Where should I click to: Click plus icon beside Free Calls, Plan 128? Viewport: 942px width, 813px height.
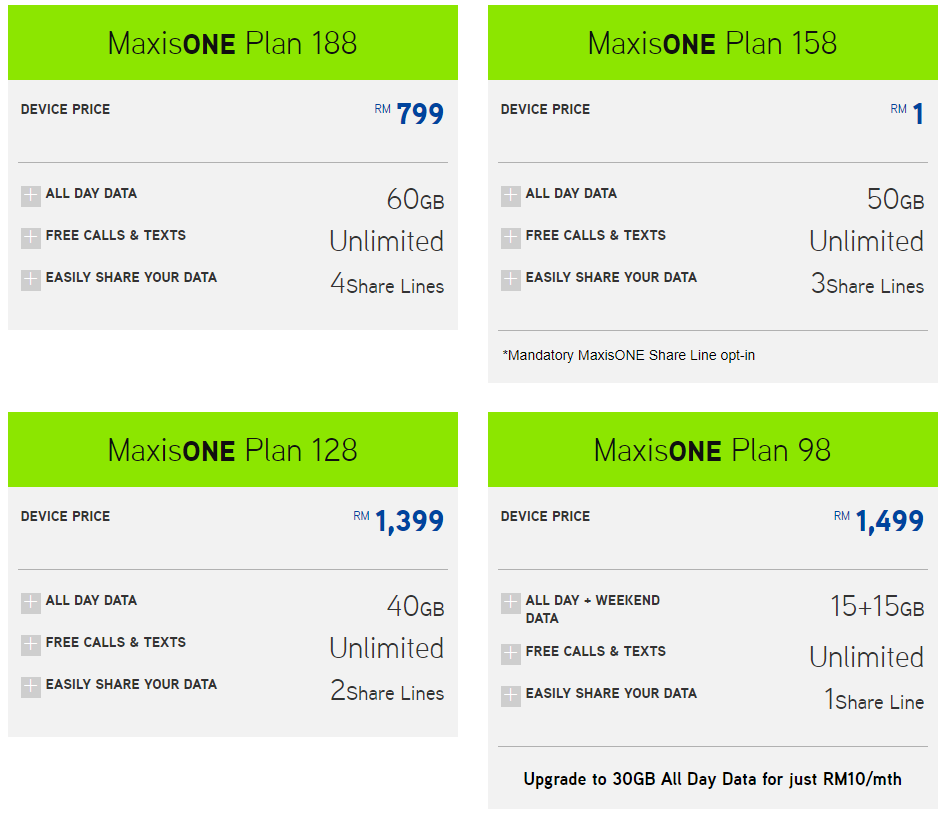[x=31, y=645]
